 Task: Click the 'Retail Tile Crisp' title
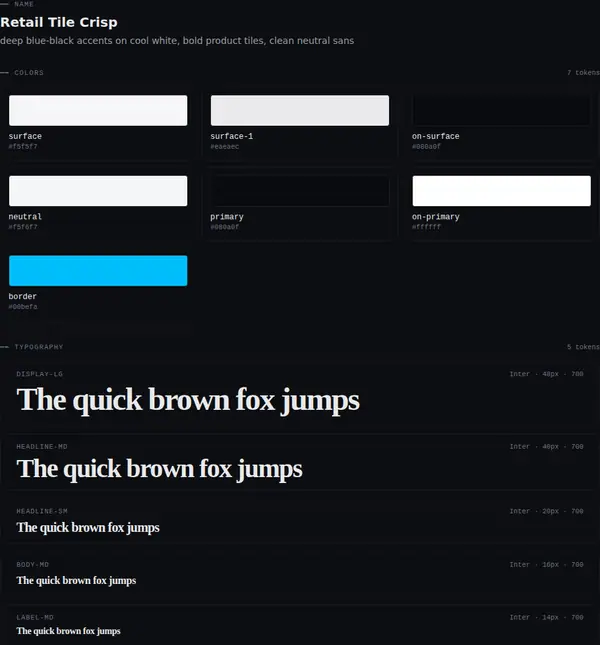pyautogui.click(x=59, y=22)
